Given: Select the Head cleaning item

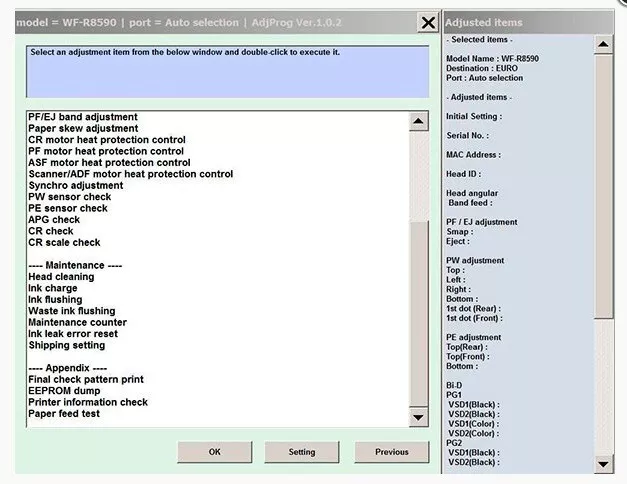Looking at the screenshot, I should [61, 277].
